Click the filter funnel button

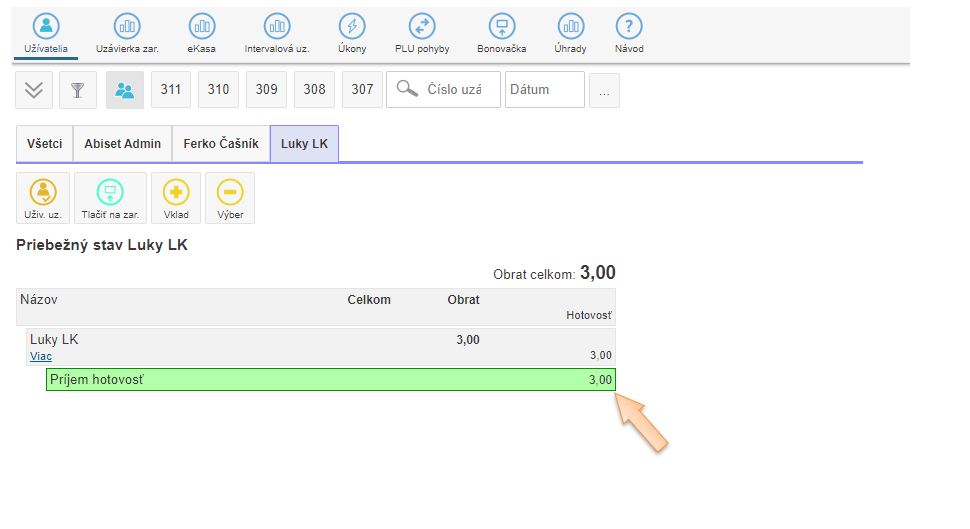coord(78,90)
